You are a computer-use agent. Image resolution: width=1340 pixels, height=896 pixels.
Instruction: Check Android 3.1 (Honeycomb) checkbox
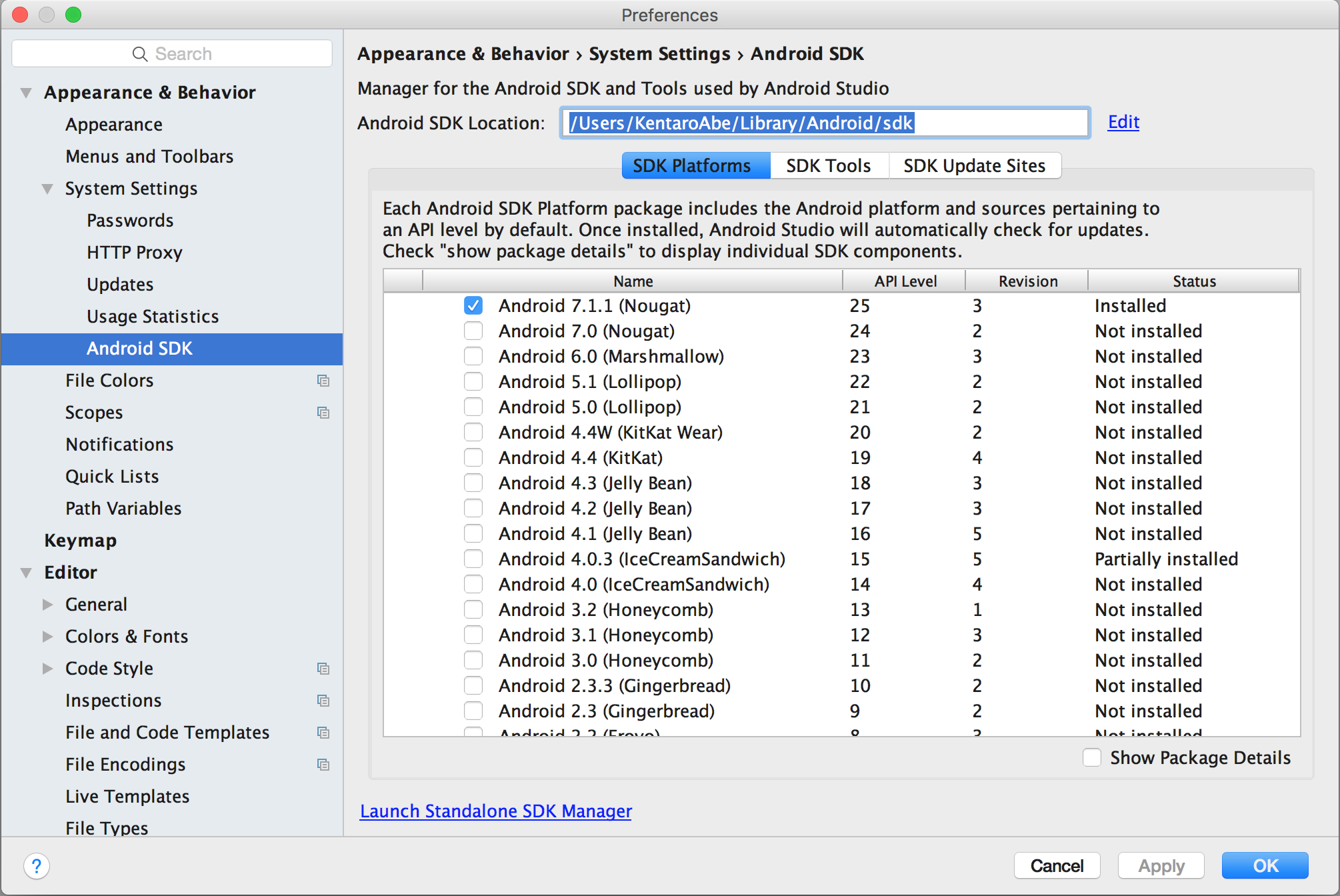(x=473, y=635)
